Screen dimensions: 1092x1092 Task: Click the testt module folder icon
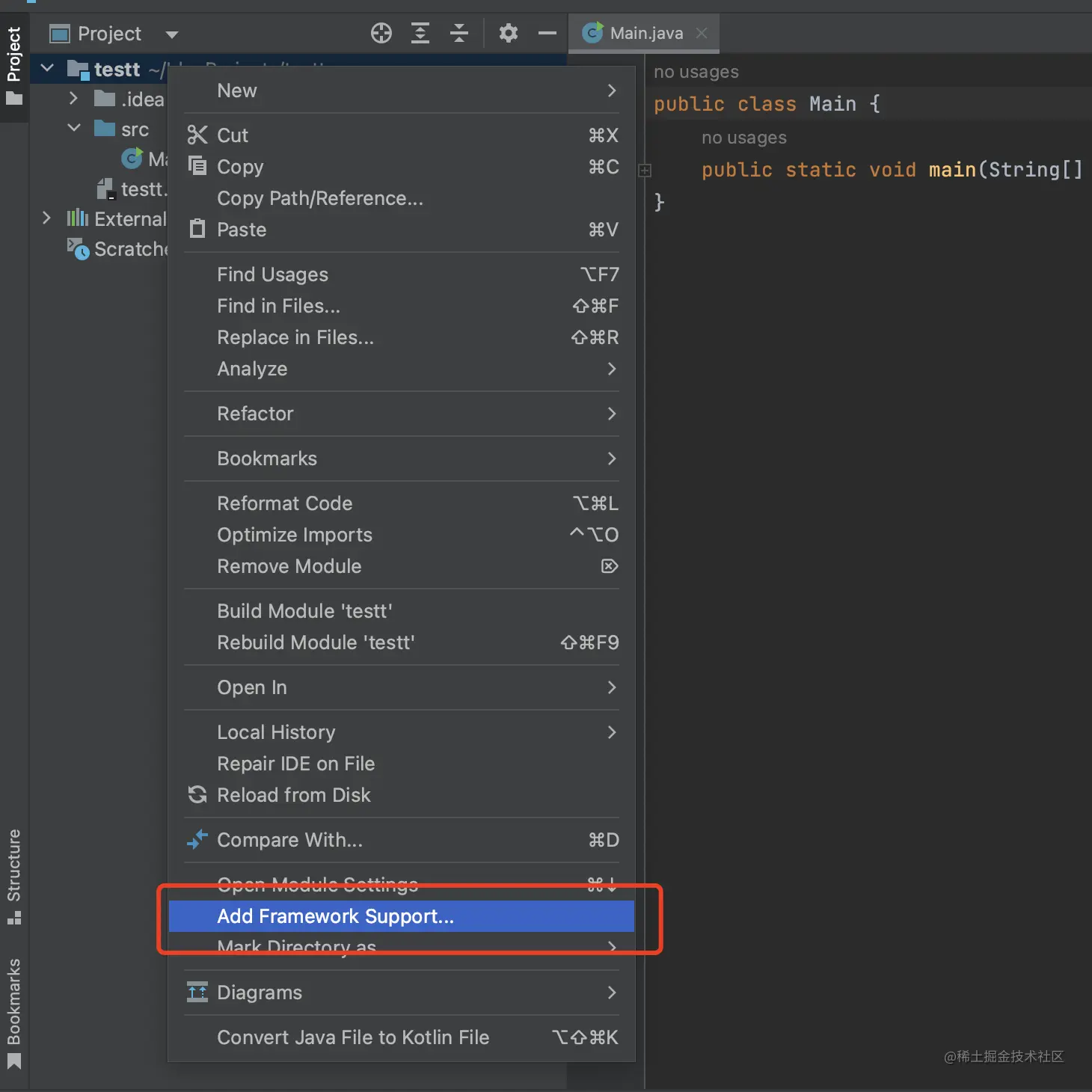point(78,70)
